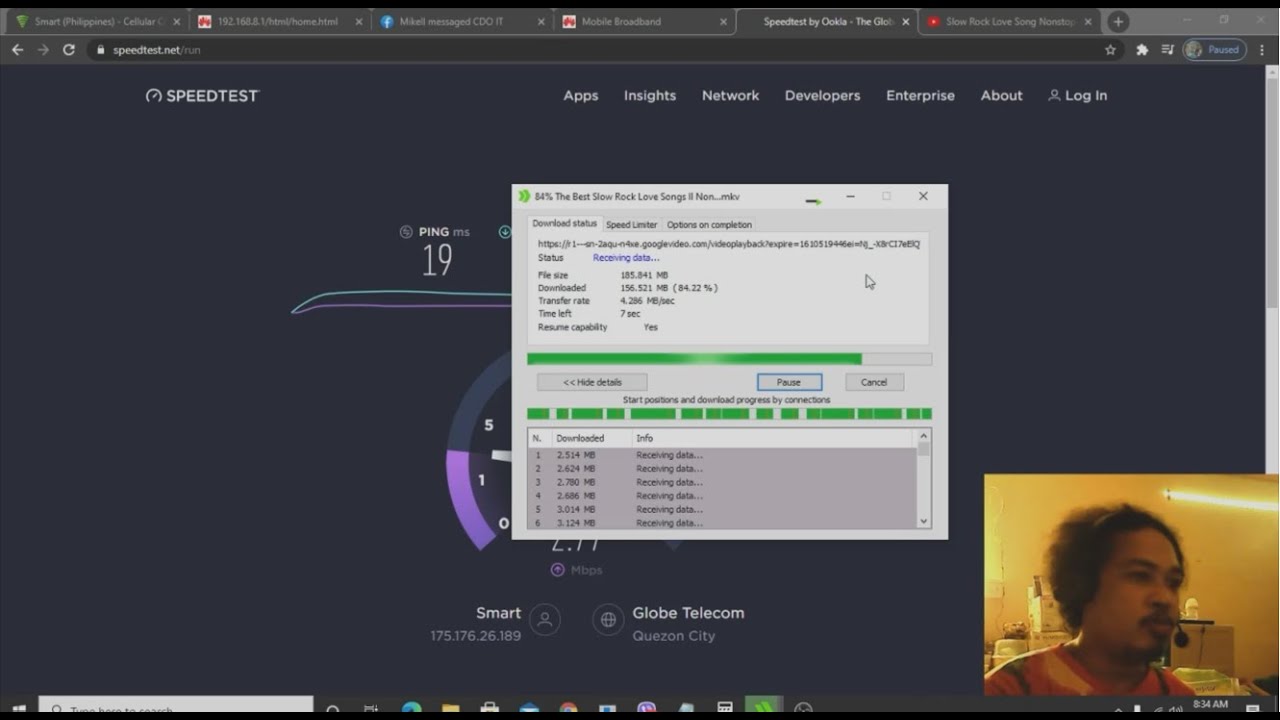Open the Download status tab
The width and height of the screenshot is (1280, 720).
tap(564, 224)
